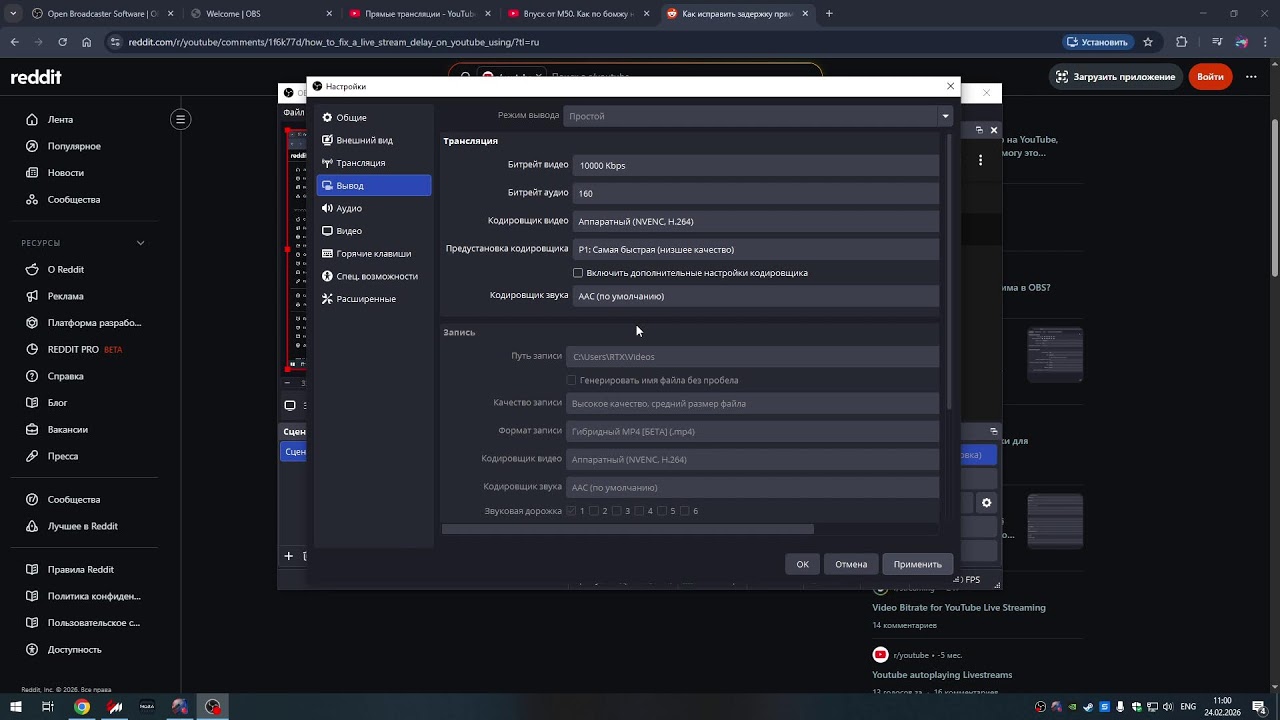1280x720 pixels.
Task: Click OK in the Настройки dialog
Action: coord(802,564)
